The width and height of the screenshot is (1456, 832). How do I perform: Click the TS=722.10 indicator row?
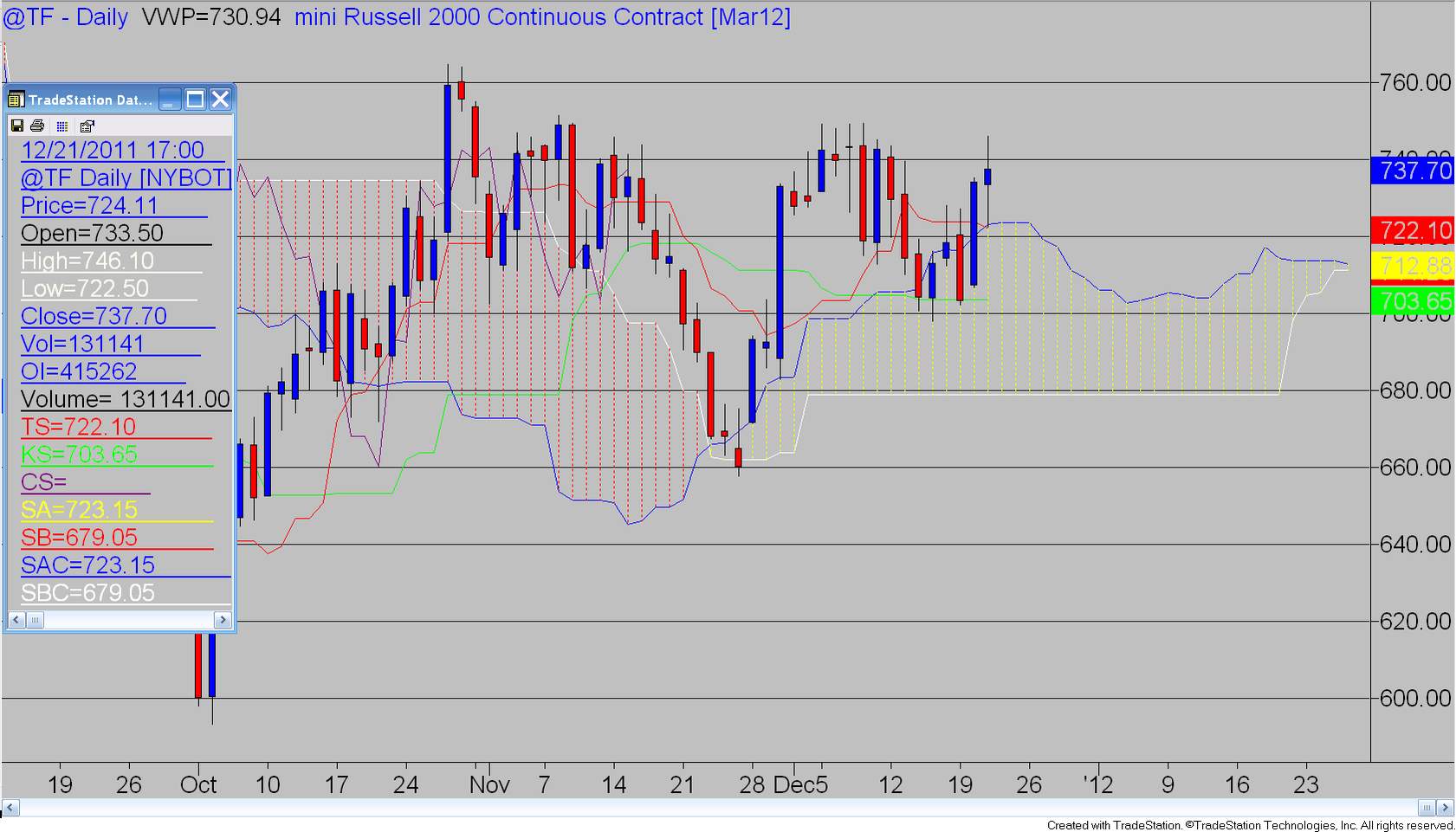[79, 427]
